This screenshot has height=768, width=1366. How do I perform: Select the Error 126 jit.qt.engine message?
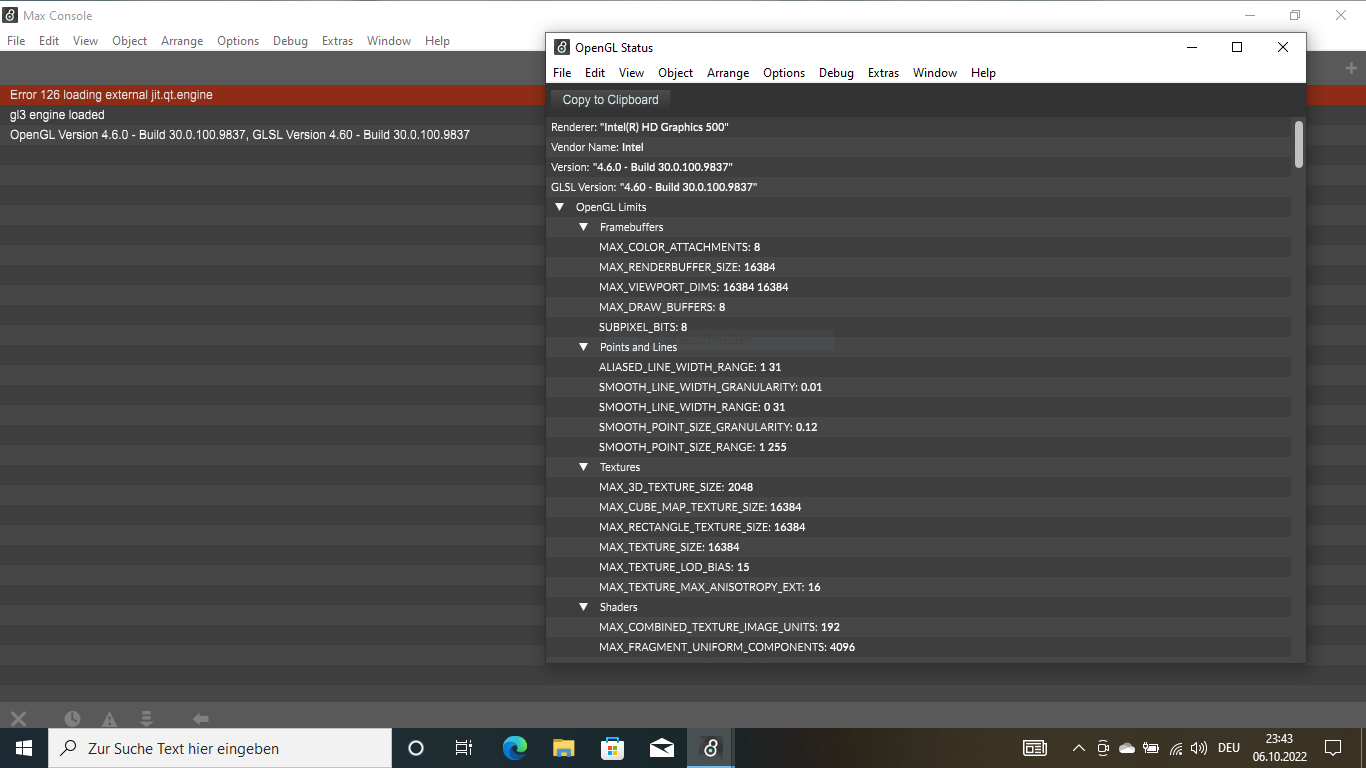tap(111, 95)
